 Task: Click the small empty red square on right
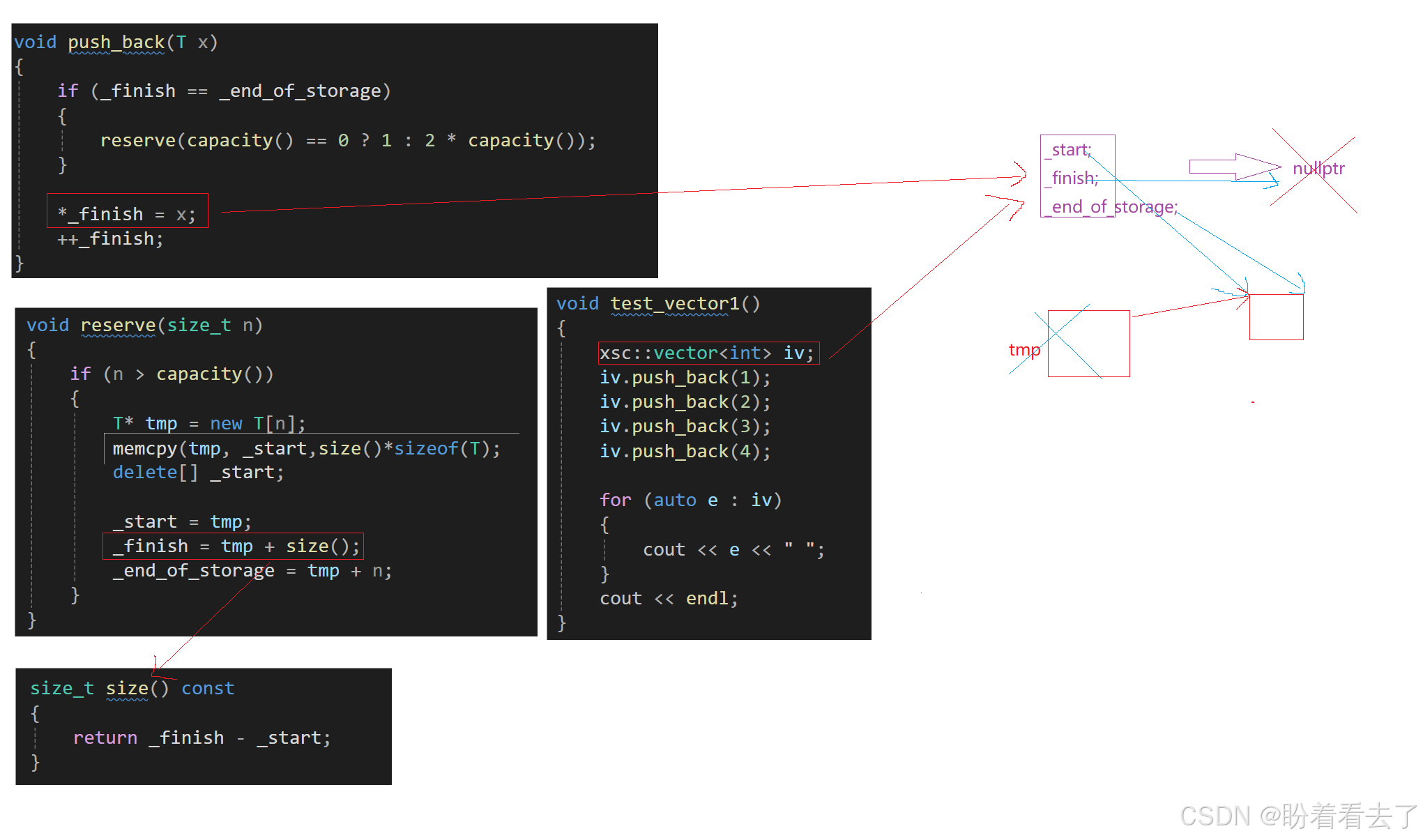tap(1276, 317)
